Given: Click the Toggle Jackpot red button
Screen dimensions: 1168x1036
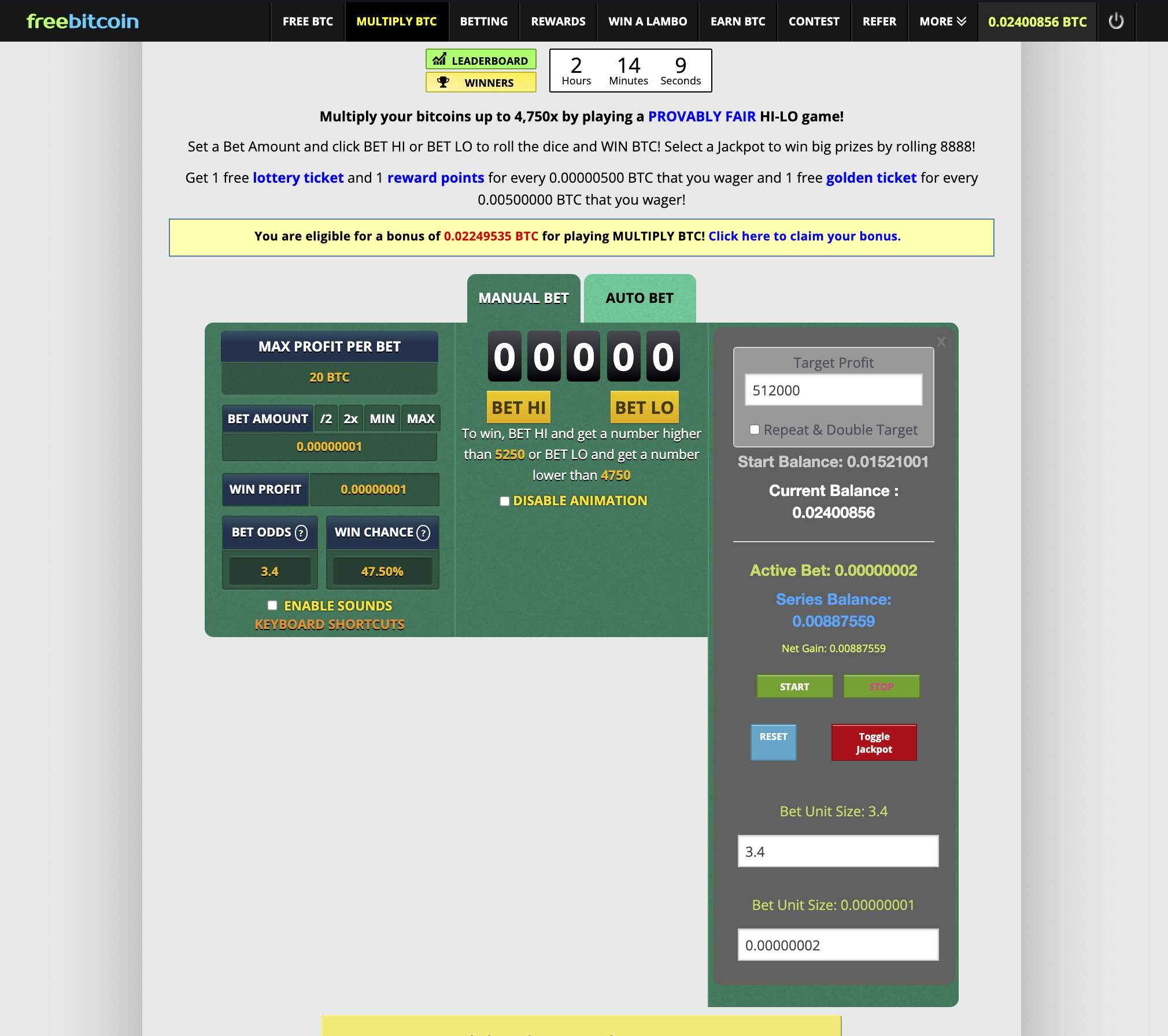Looking at the screenshot, I should click(875, 742).
